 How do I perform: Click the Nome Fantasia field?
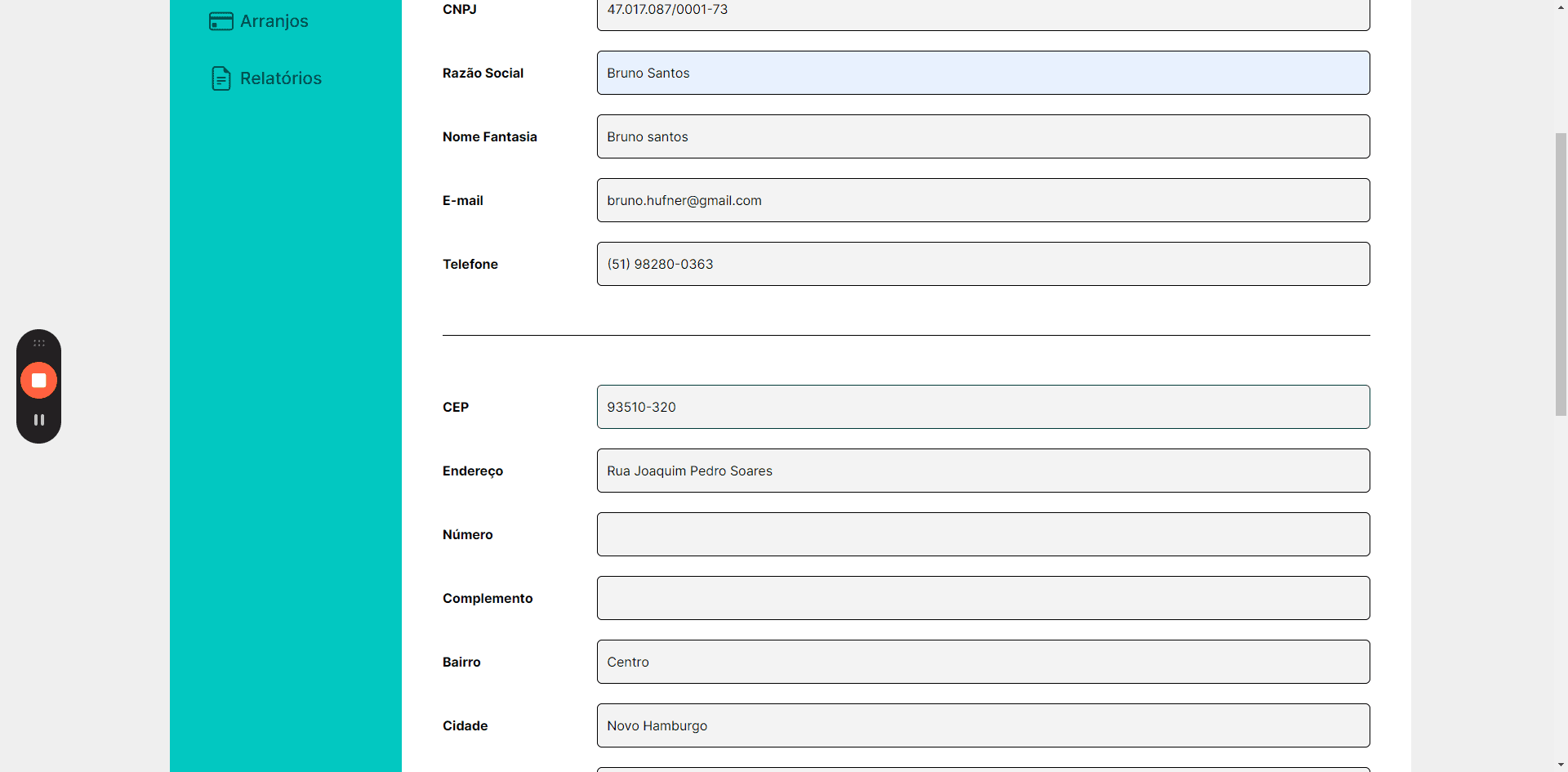point(983,136)
